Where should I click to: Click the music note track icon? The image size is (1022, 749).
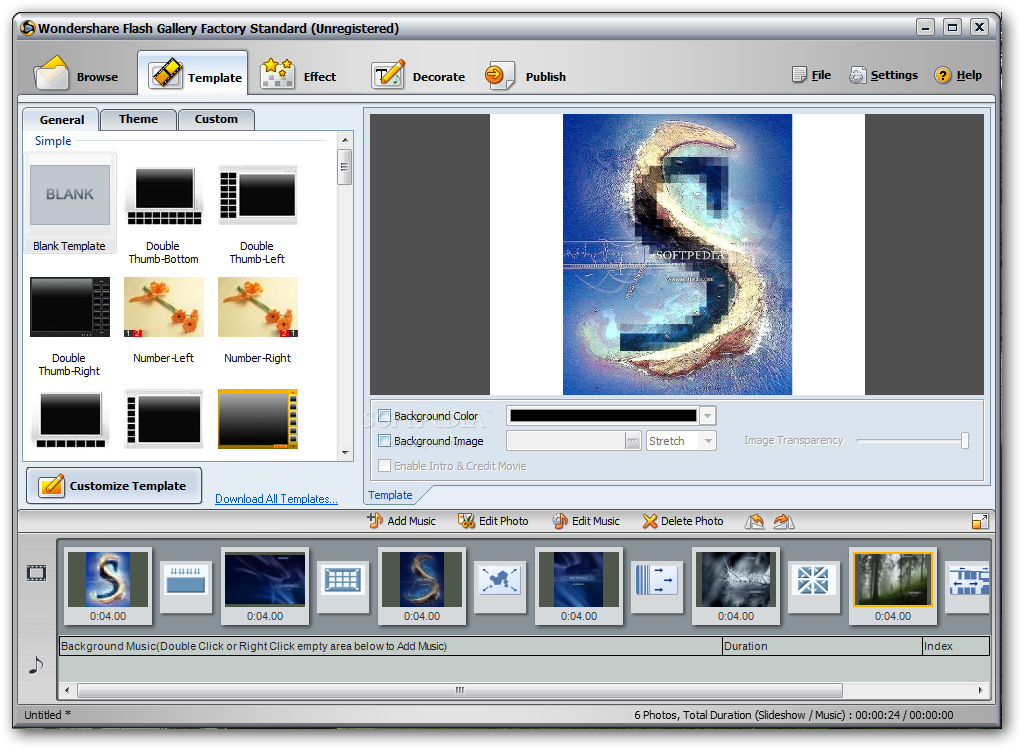[36, 665]
